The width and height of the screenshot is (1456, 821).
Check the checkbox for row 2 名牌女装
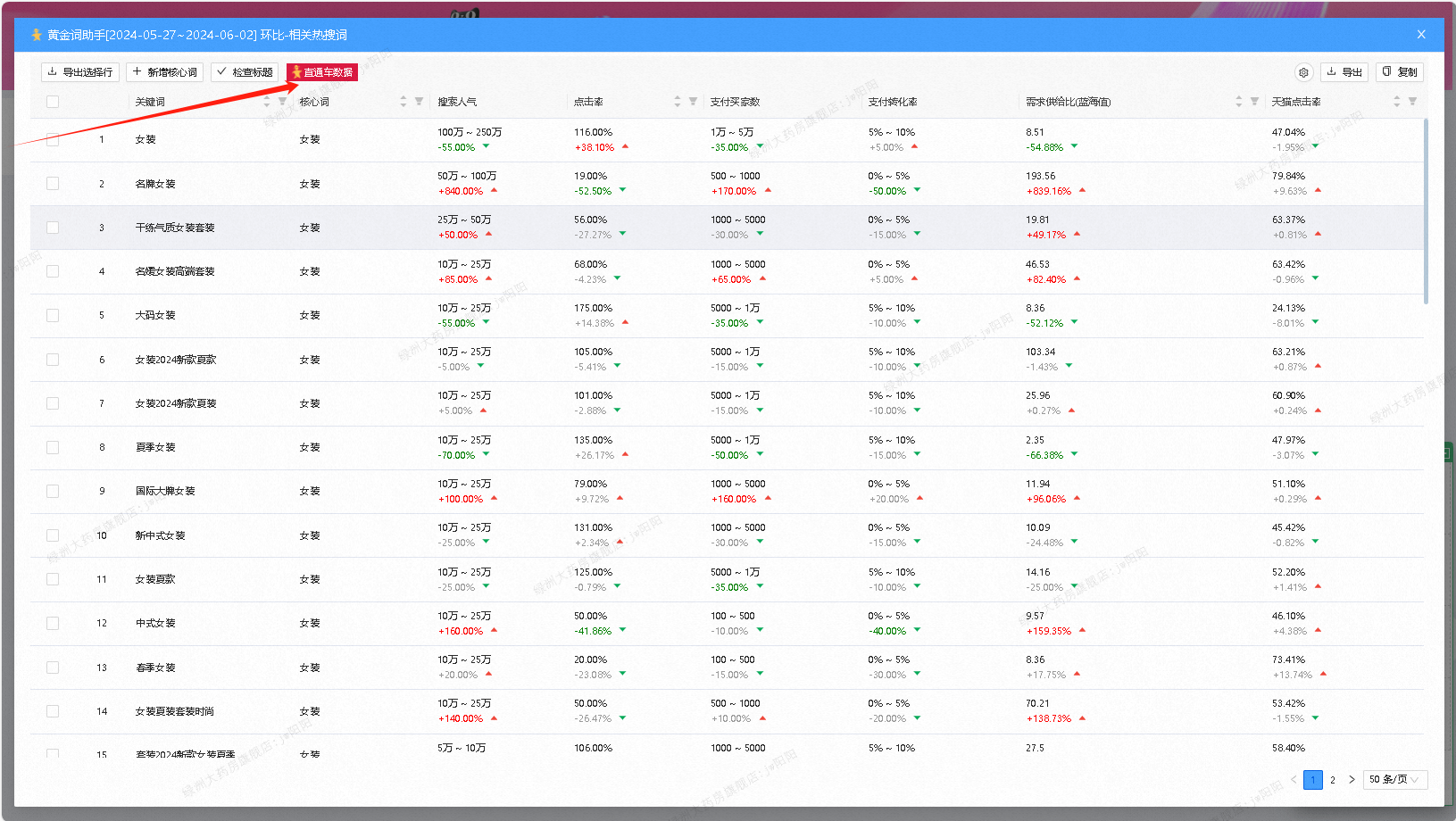[53, 184]
